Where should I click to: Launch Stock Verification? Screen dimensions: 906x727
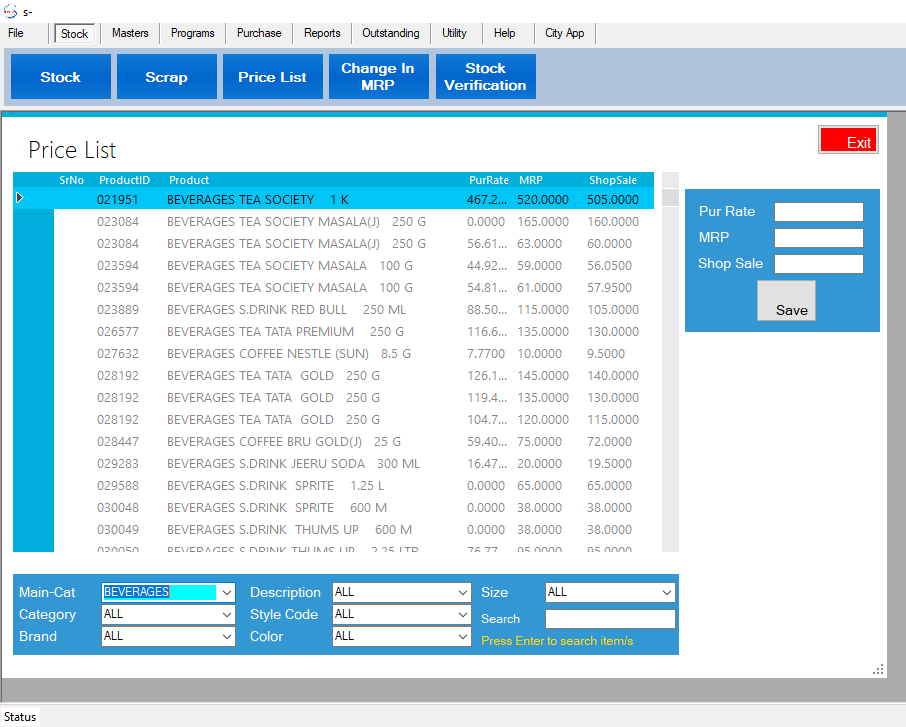pos(485,77)
